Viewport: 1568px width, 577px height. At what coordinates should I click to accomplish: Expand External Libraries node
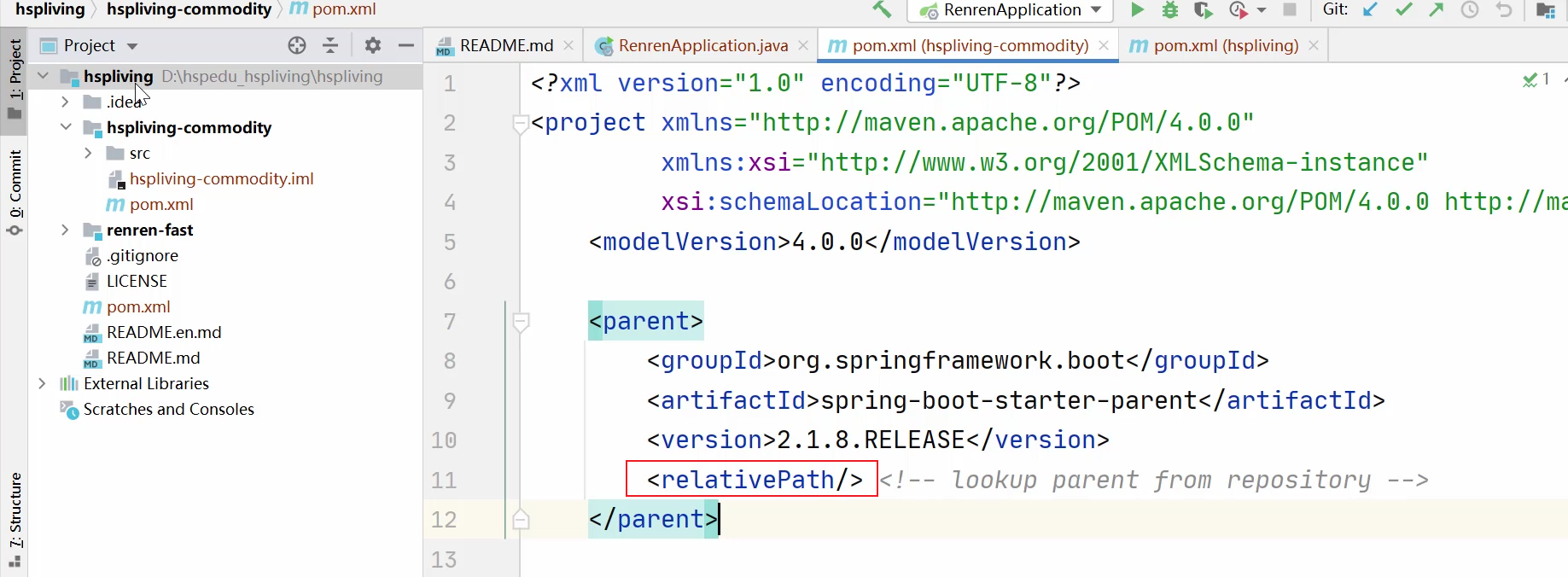[43, 383]
